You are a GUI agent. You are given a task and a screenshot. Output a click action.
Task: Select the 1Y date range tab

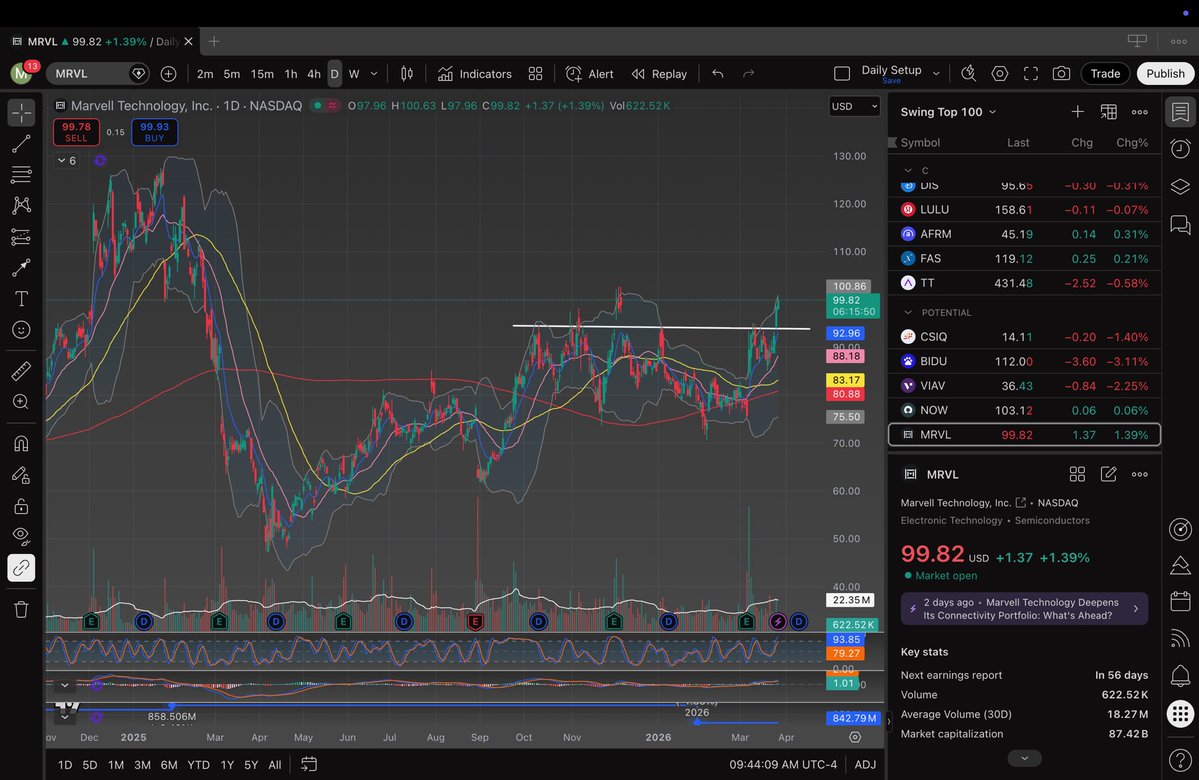(226, 764)
